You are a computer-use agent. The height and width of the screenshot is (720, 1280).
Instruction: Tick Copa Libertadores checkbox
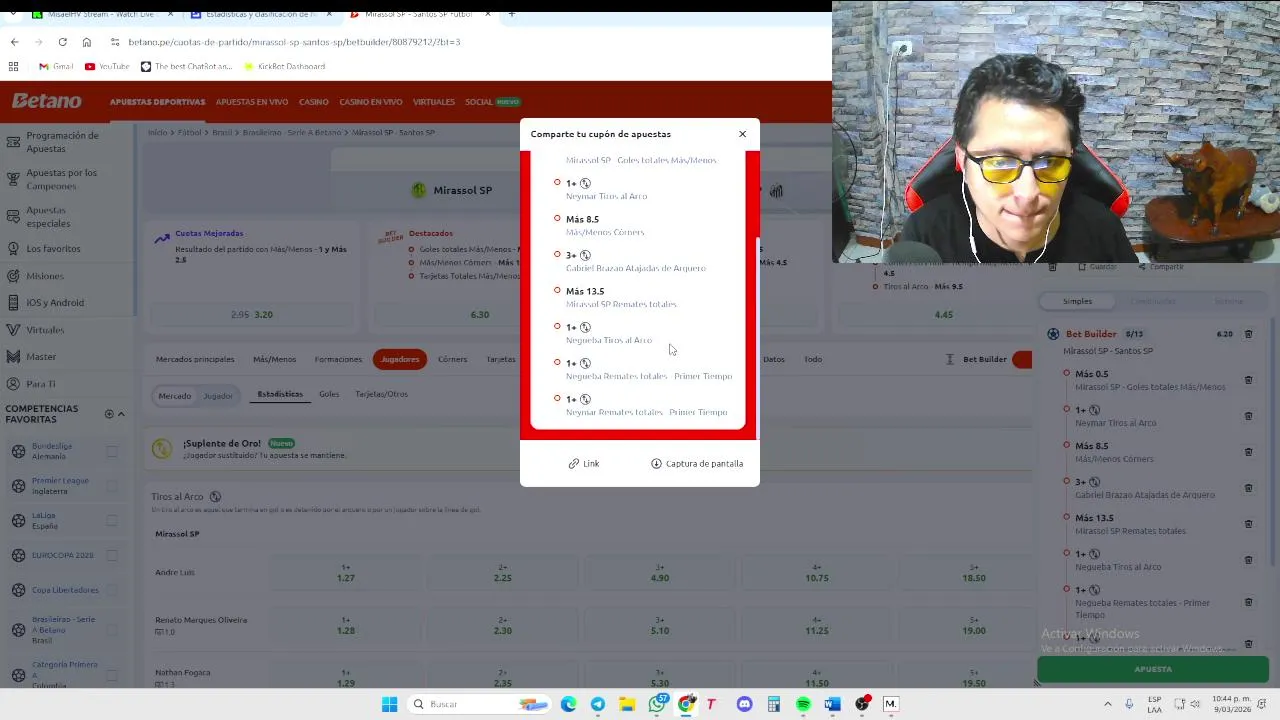112,590
